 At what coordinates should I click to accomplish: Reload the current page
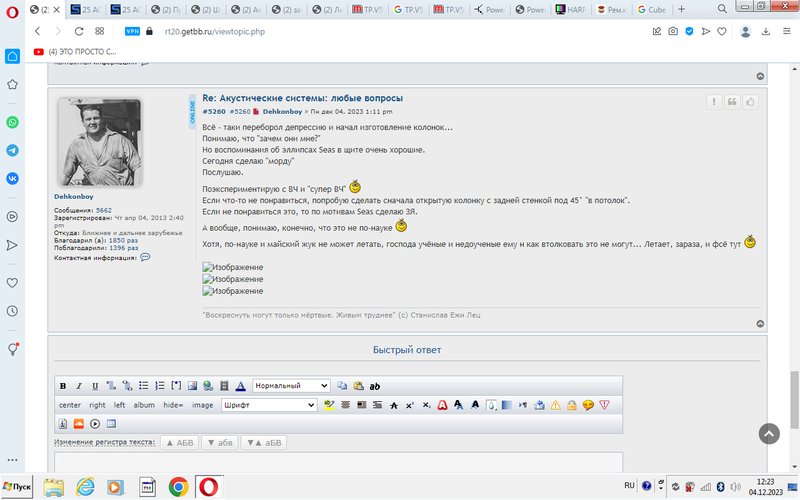point(79,31)
